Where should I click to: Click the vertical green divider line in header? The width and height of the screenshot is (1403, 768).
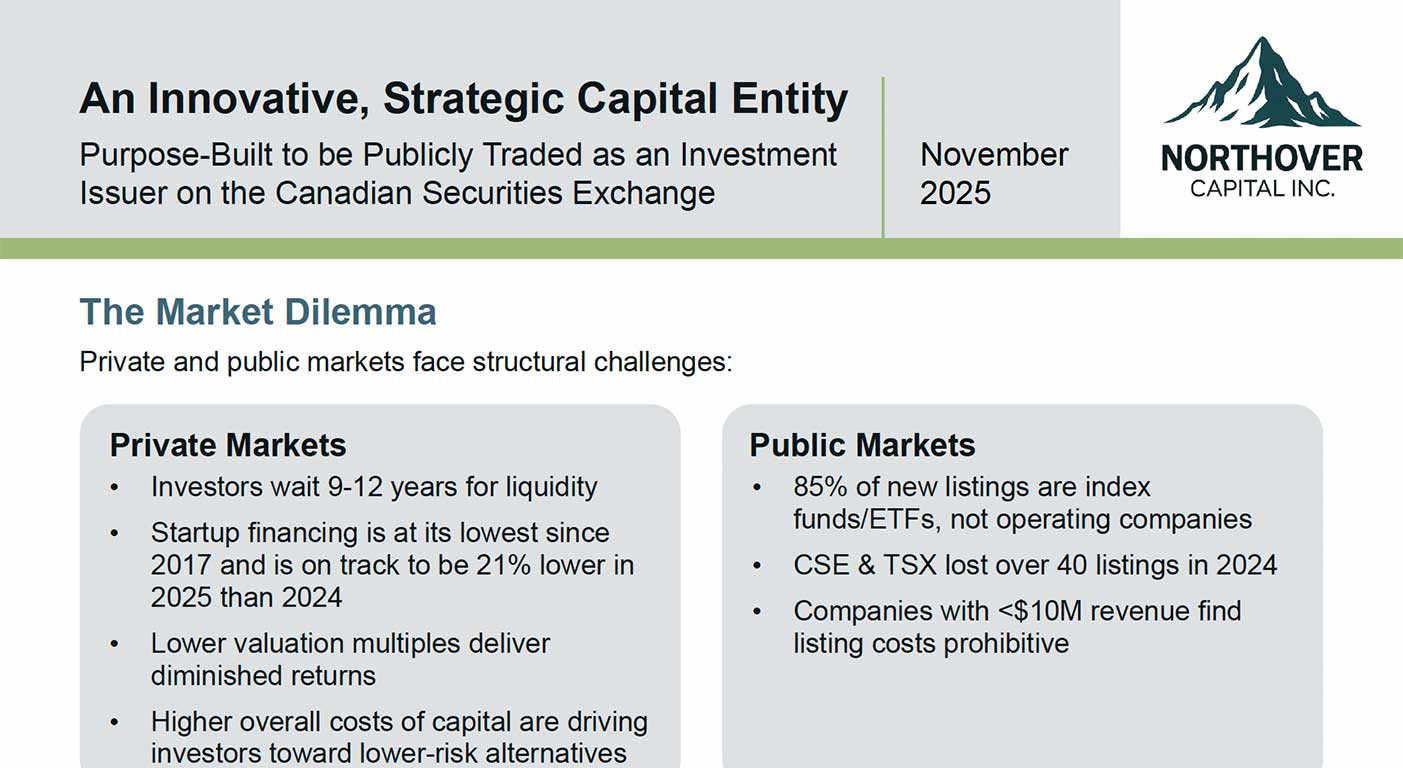[x=883, y=157]
